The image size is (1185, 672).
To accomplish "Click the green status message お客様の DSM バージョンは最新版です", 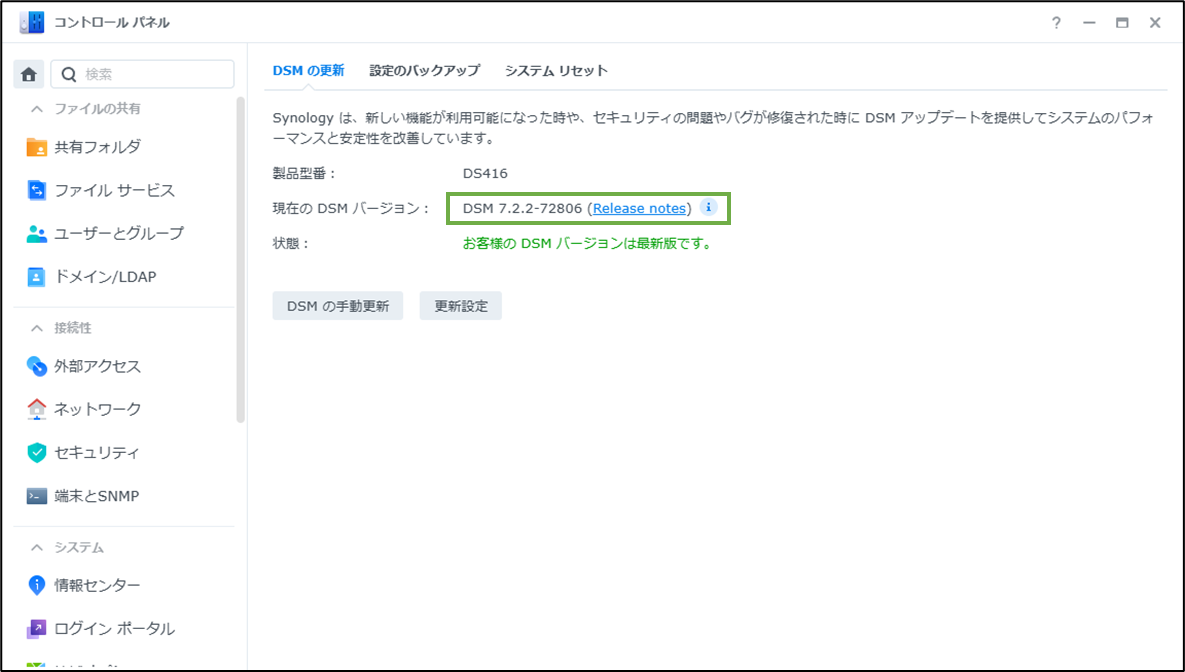I will click(x=587, y=243).
